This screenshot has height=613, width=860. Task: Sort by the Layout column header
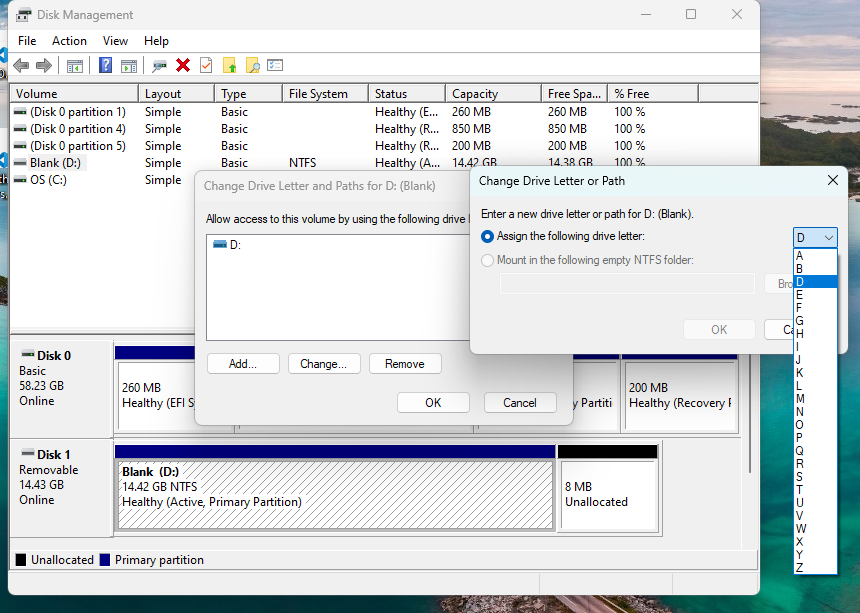pos(176,94)
